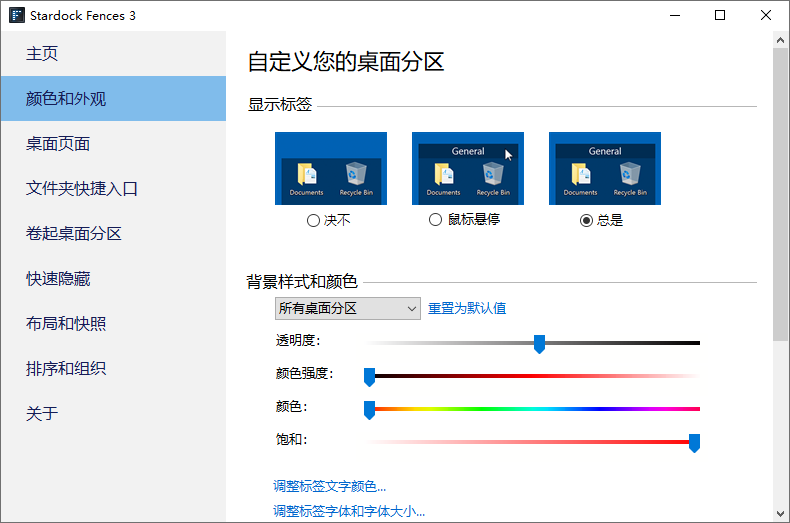Click the 重置为默认值 link
The height and width of the screenshot is (523, 790).
click(x=467, y=308)
